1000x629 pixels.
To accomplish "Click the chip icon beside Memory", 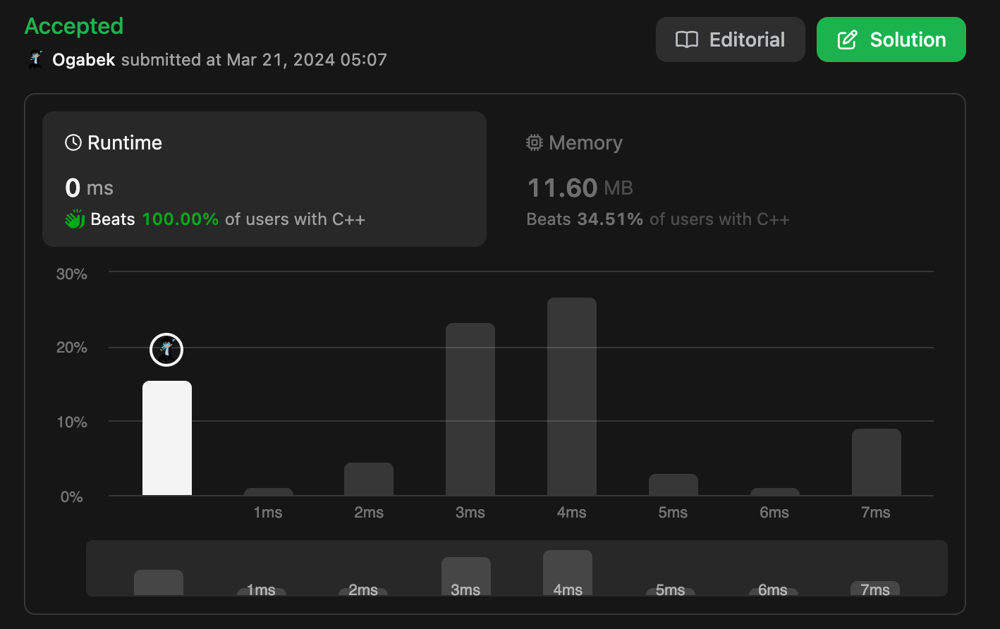I will pyautogui.click(x=535, y=143).
